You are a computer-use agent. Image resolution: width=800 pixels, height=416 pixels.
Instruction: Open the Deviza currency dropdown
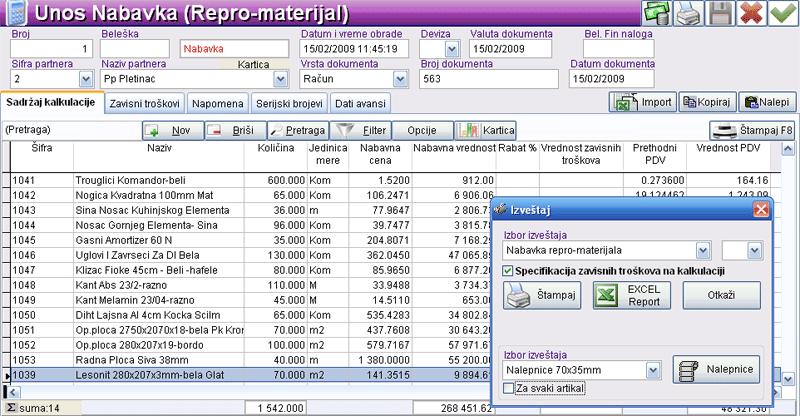pyautogui.click(x=452, y=48)
